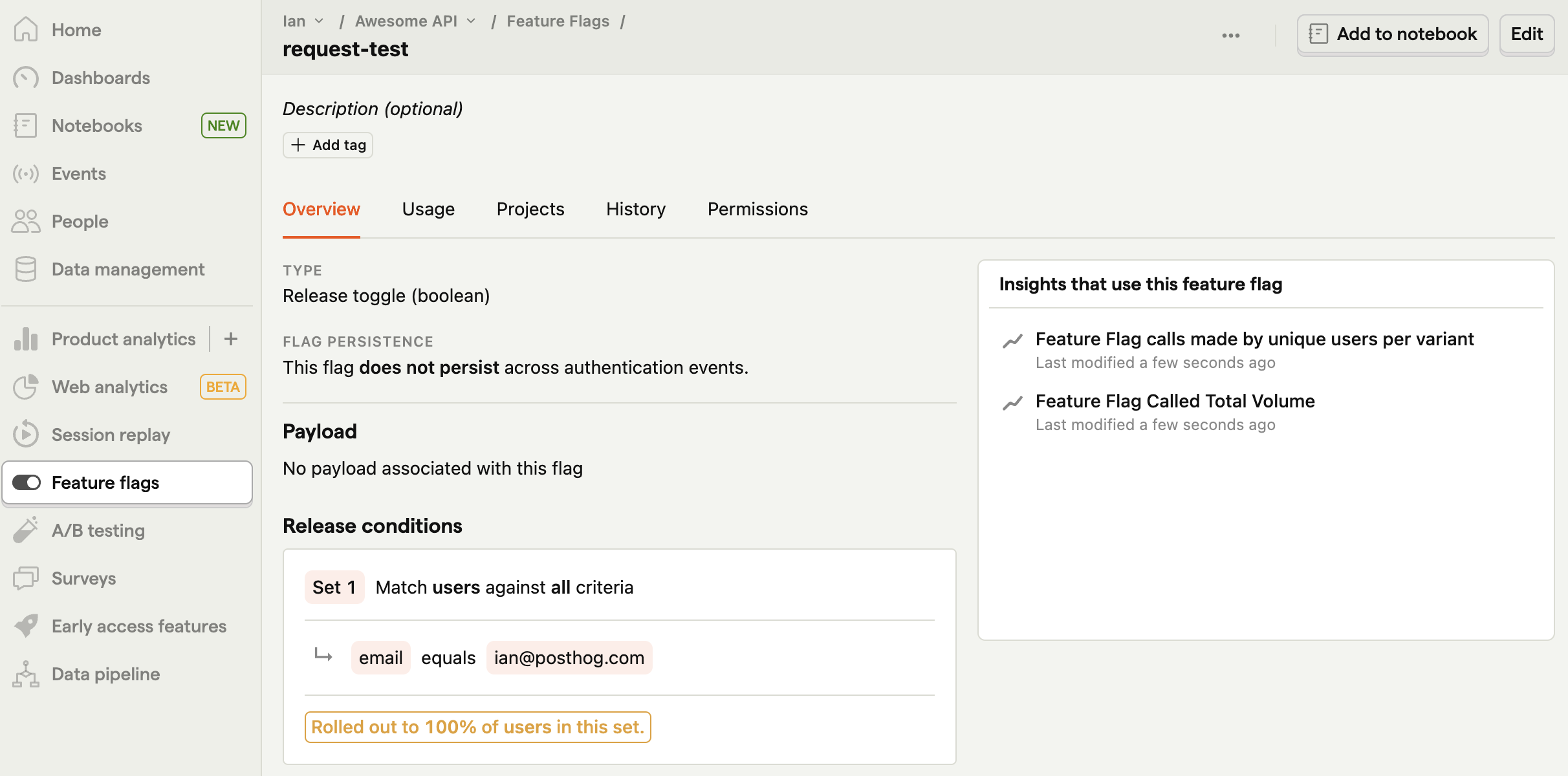Click the Data pipeline nodes icon
Image resolution: width=1568 pixels, height=776 pixels.
(26, 674)
